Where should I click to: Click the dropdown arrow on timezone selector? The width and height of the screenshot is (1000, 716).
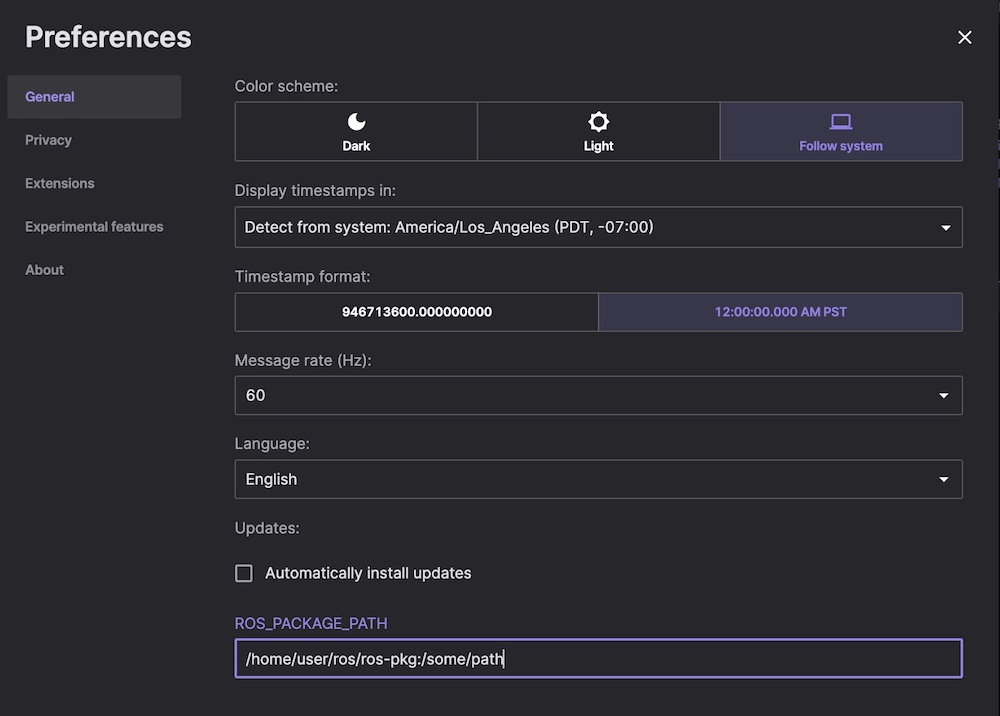pos(945,228)
